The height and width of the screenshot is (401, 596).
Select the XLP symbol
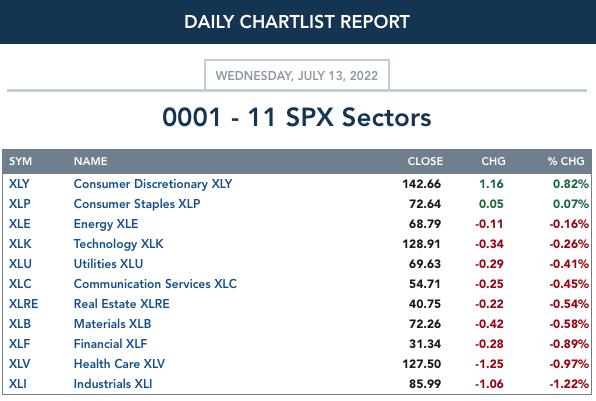[x=19, y=204]
